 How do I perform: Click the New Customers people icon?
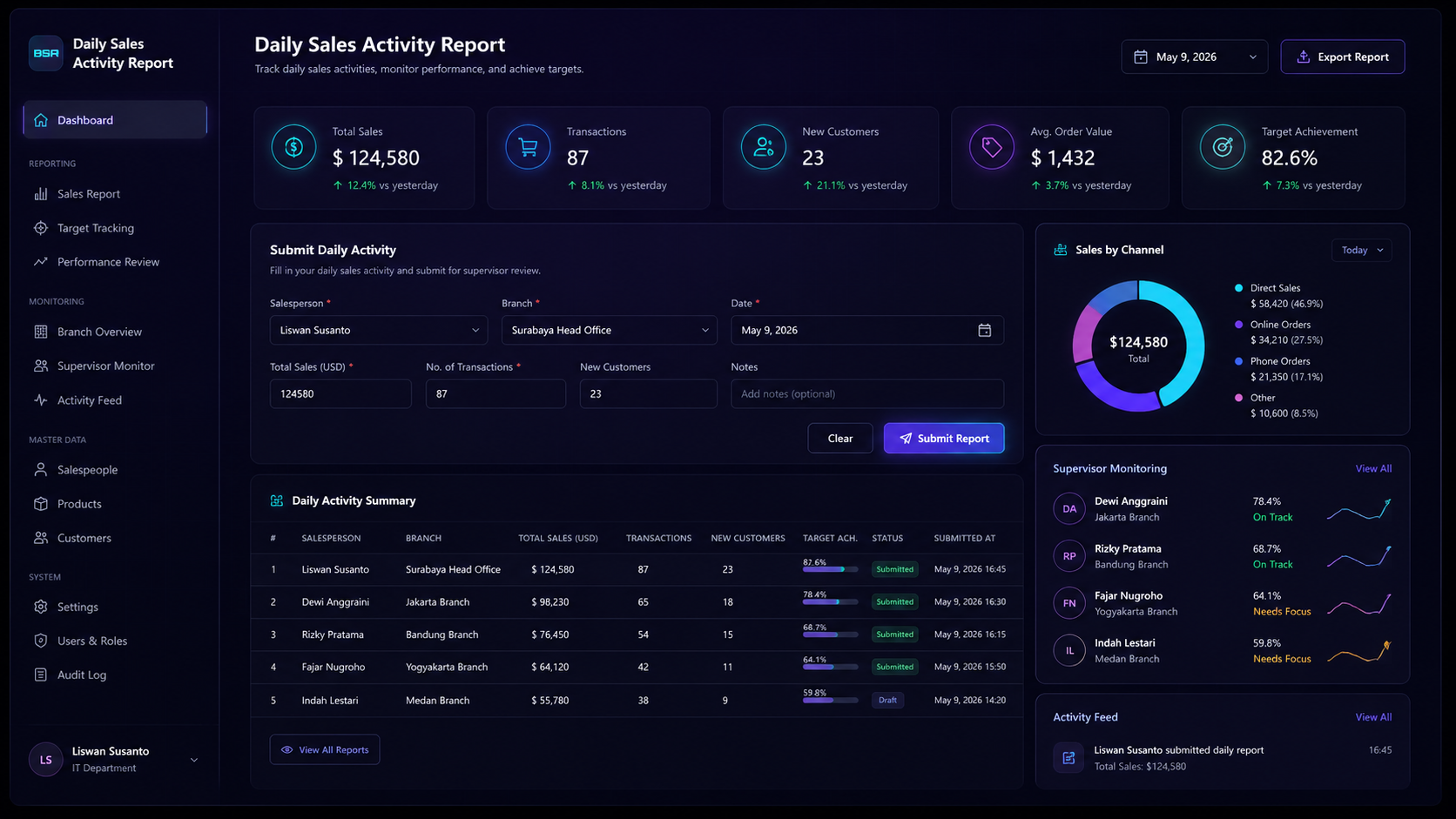[764, 147]
